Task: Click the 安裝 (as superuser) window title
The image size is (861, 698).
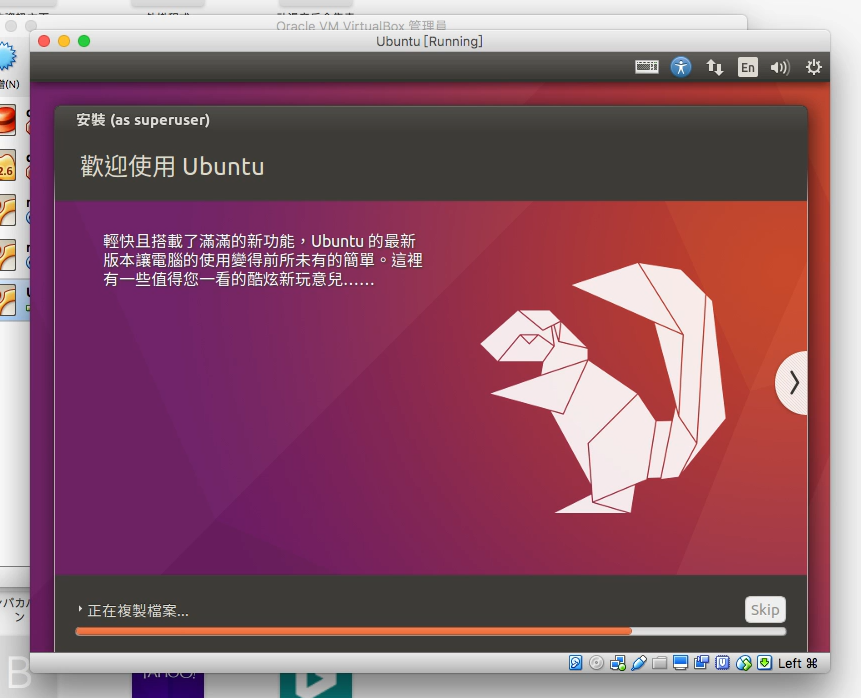Action: click(x=143, y=120)
